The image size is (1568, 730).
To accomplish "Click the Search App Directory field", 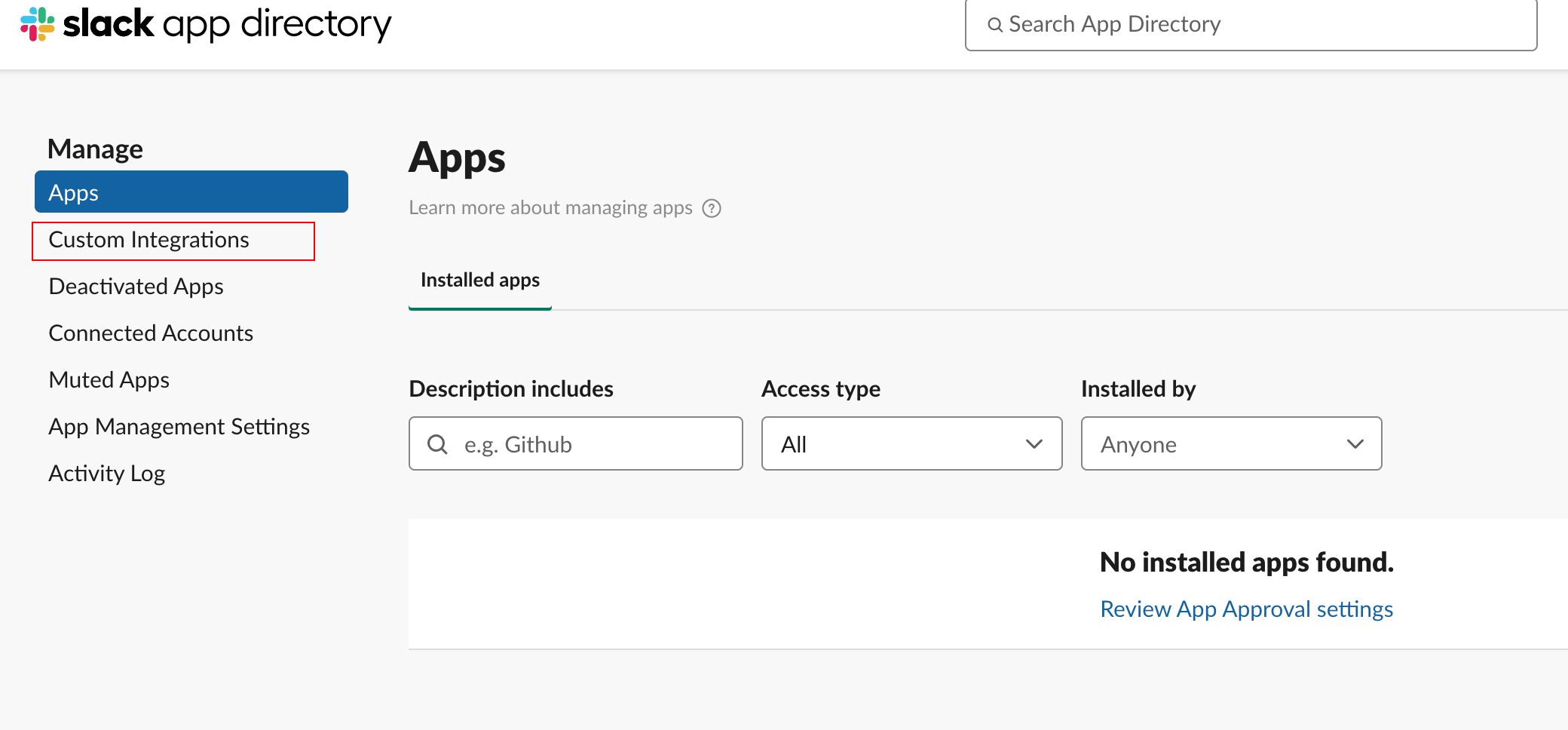I will pos(1251,25).
